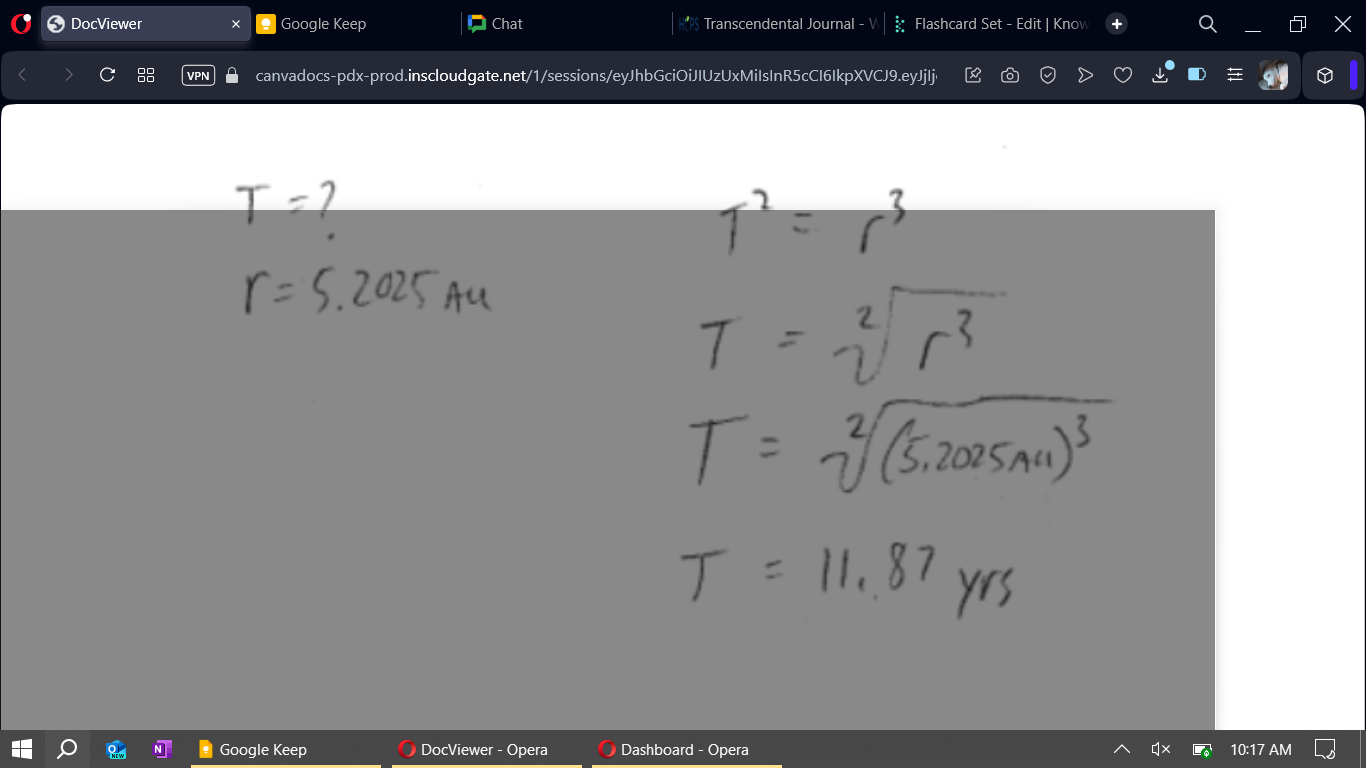This screenshot has width=1366, height=768.
Task: Expand the hidden system tray icons chevron
Action: coord(1122,749)
